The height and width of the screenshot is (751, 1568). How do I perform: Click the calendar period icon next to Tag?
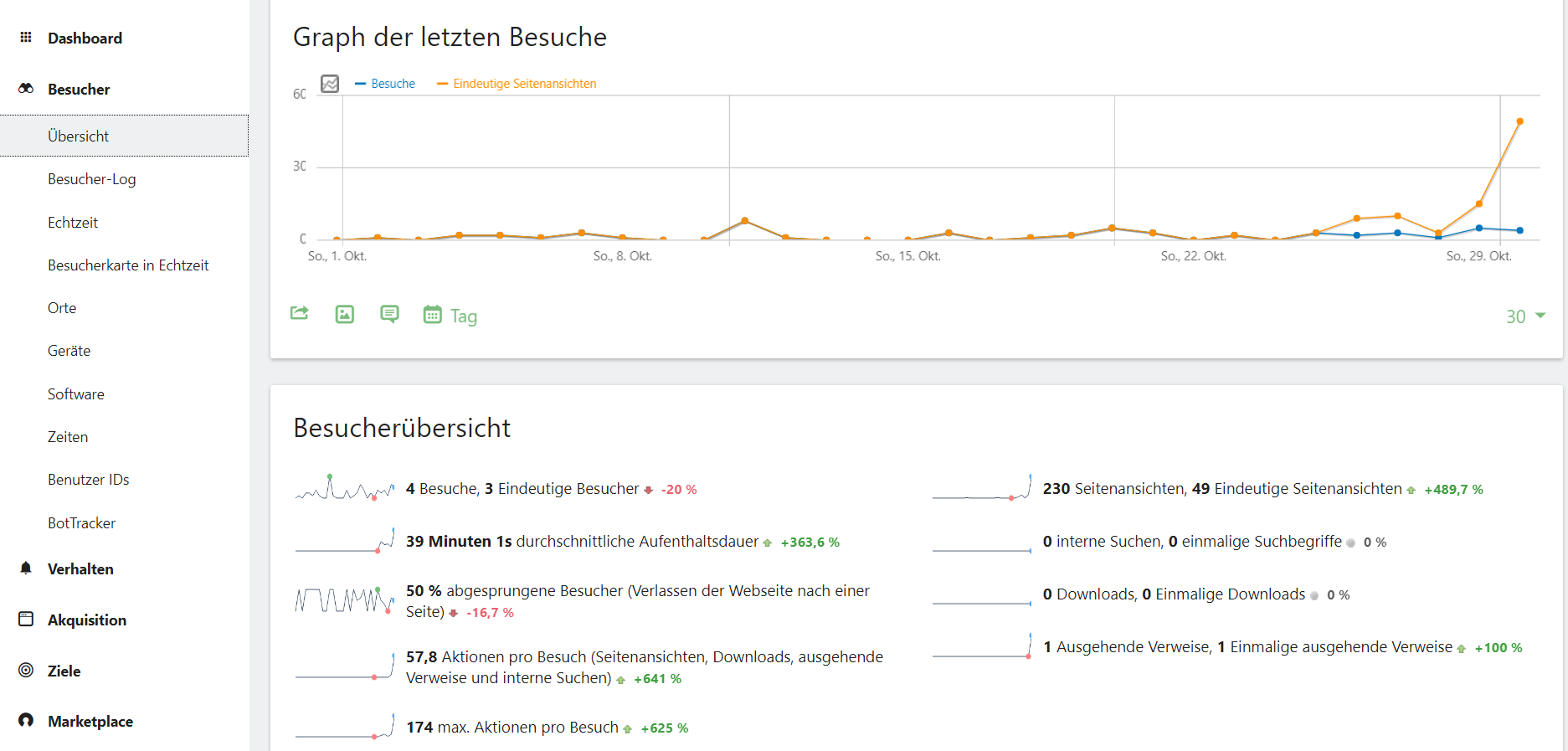(x=432, y=314)
